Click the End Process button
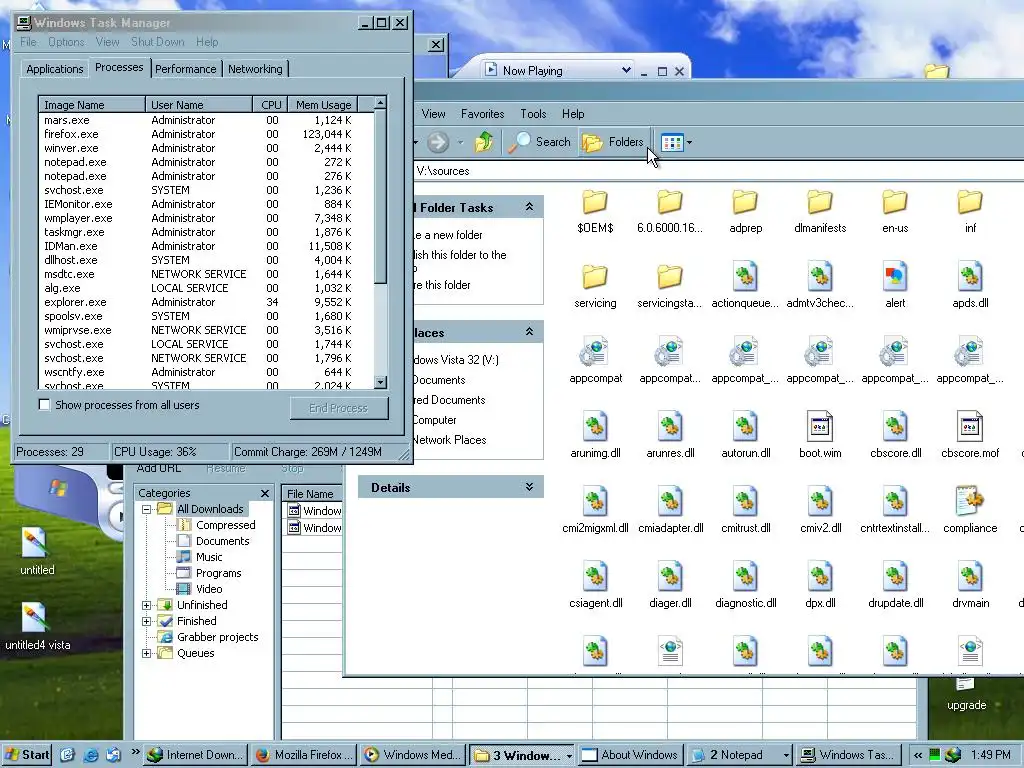The width and height of the screenshot is (1024, 768). (339, 408)
